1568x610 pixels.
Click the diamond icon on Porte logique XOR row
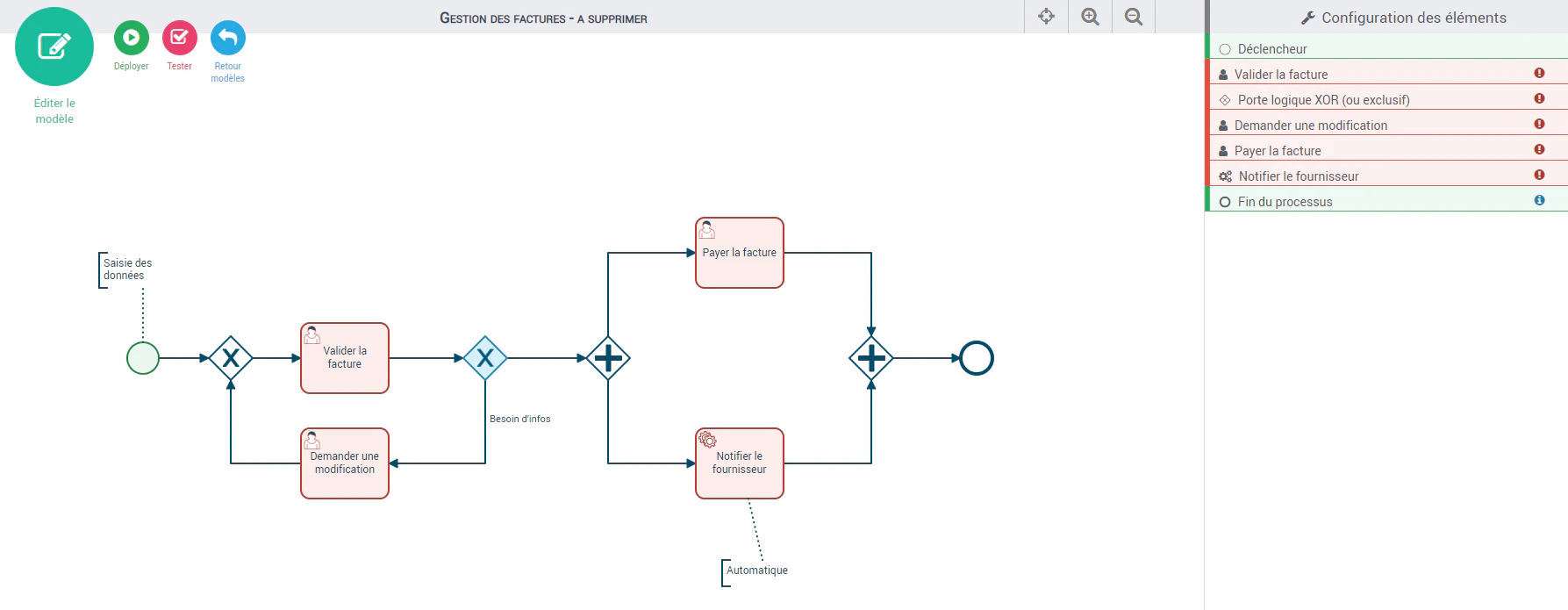(1225, 100)
